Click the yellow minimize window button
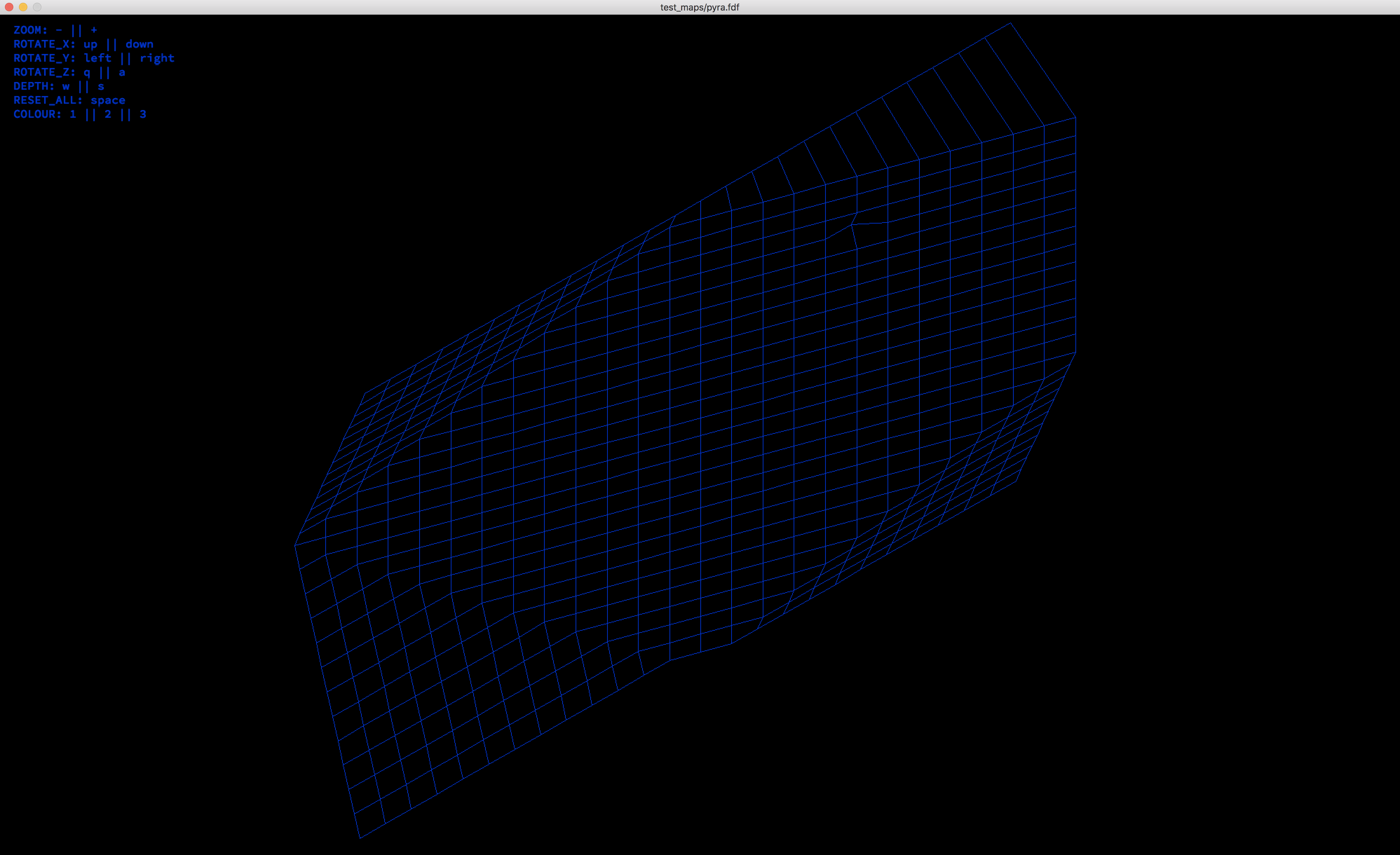The width and height of the screenshot is (1400, 855). (23, 7)
